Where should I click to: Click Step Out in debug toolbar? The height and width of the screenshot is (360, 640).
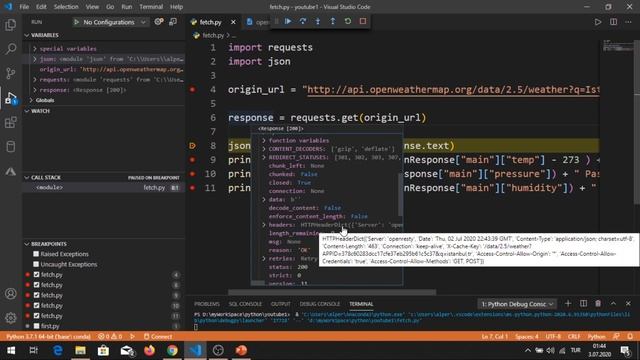[333, 21]
